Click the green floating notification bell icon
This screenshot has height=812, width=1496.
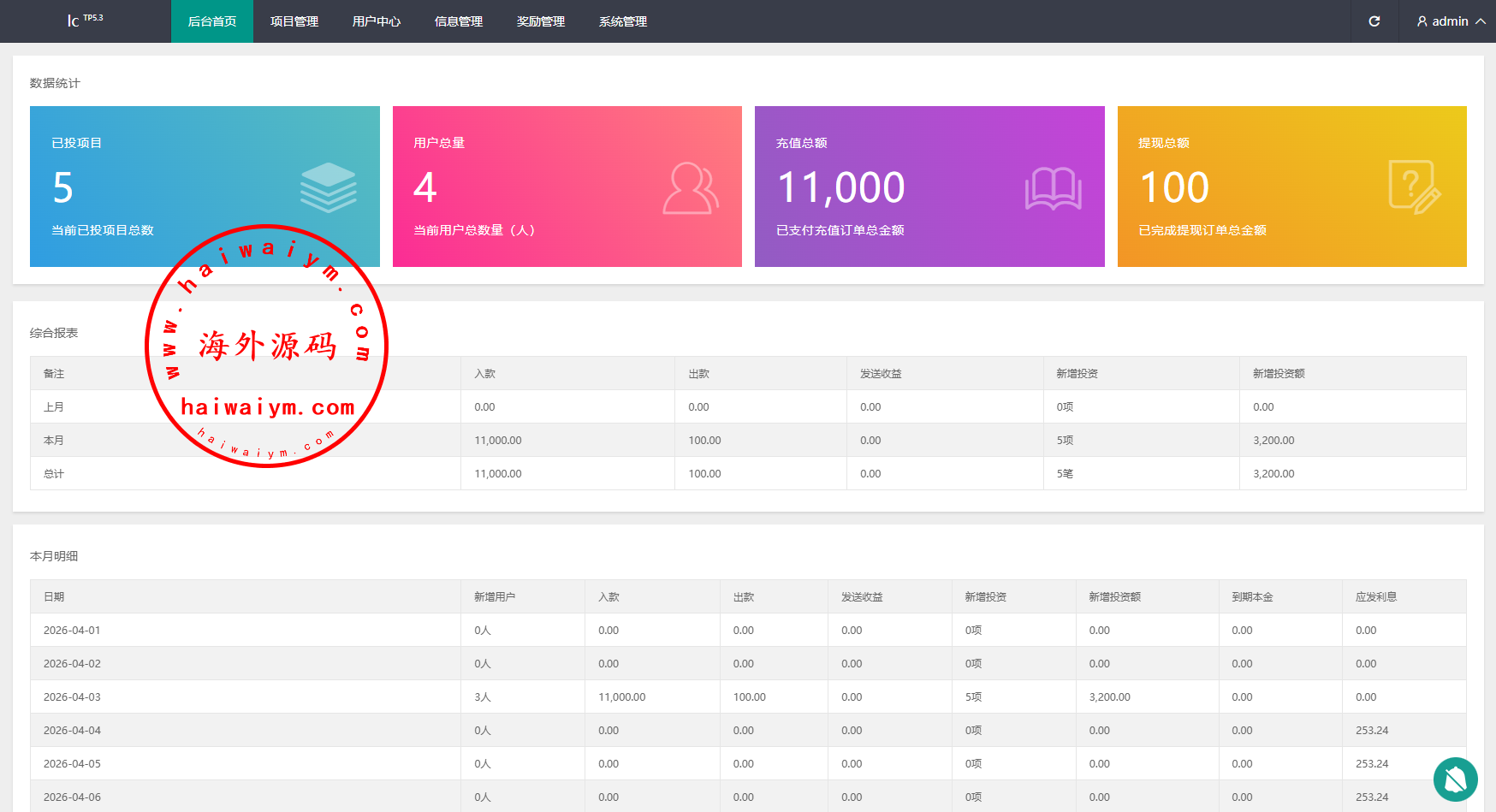[x=1455, y=779]
